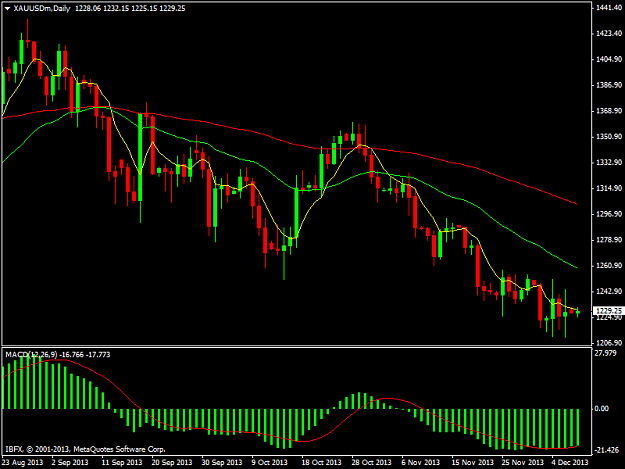Click price axis label 1350.90
Image resolution: width=625 pixels, height=469 pixels.
609,137
